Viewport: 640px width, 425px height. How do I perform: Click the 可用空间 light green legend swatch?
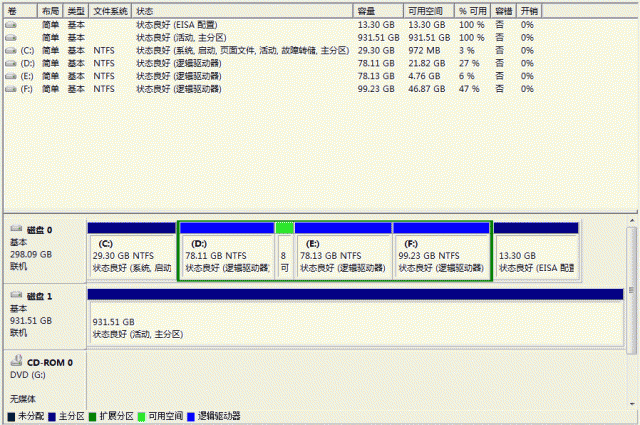141,416
